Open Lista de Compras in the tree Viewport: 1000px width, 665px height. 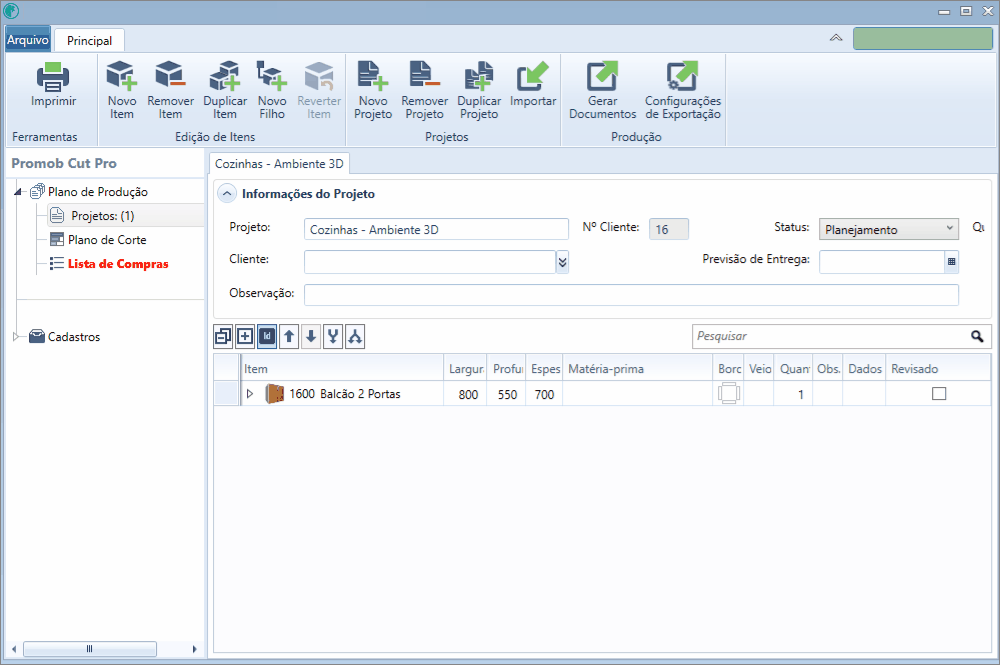118,263
